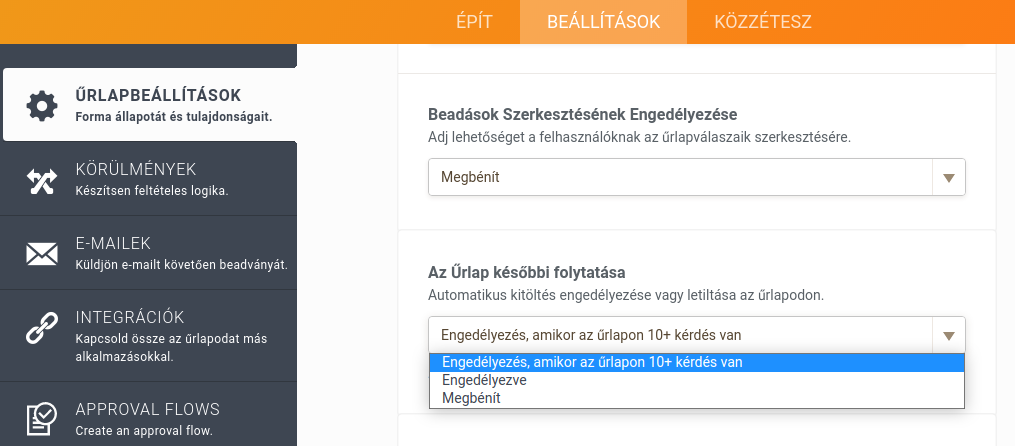1015x446 pixels.
Task: Open the APPROVAL FLOWS sidebar section
Action: click(x=147, y=409)
